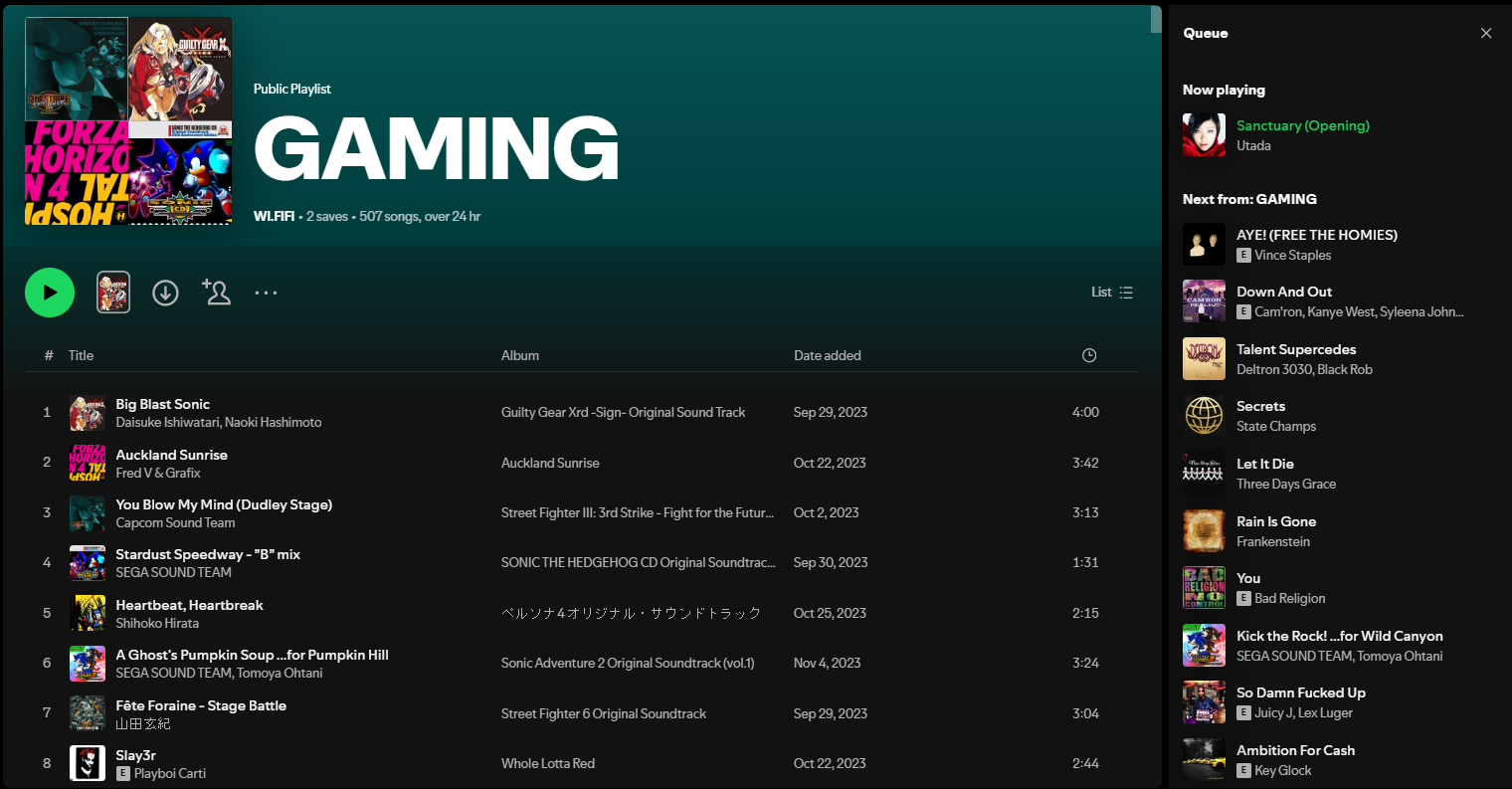Open artist Capcom Sound Team
Image resolution: width=1512 pixels, height=789 pixels.
tap(175, 522)
